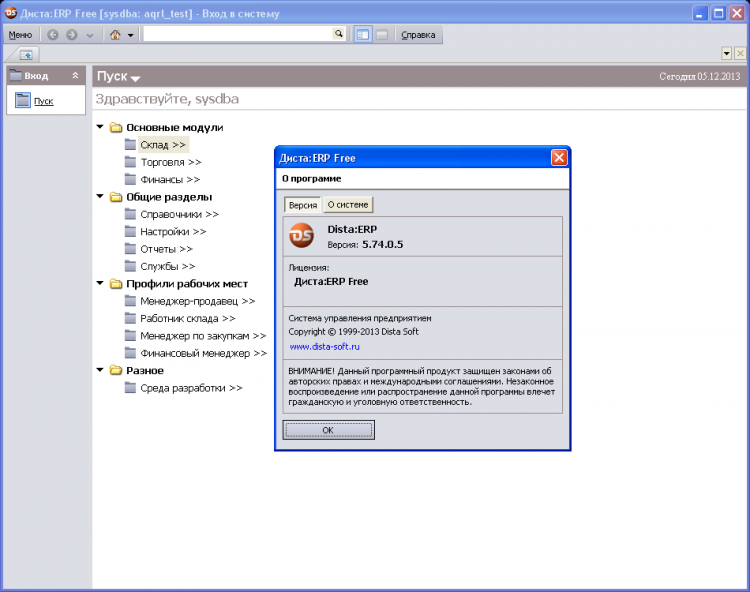The image size is (750, 592).
Task: Open Финансы >> module
Action: coord(170,179)
